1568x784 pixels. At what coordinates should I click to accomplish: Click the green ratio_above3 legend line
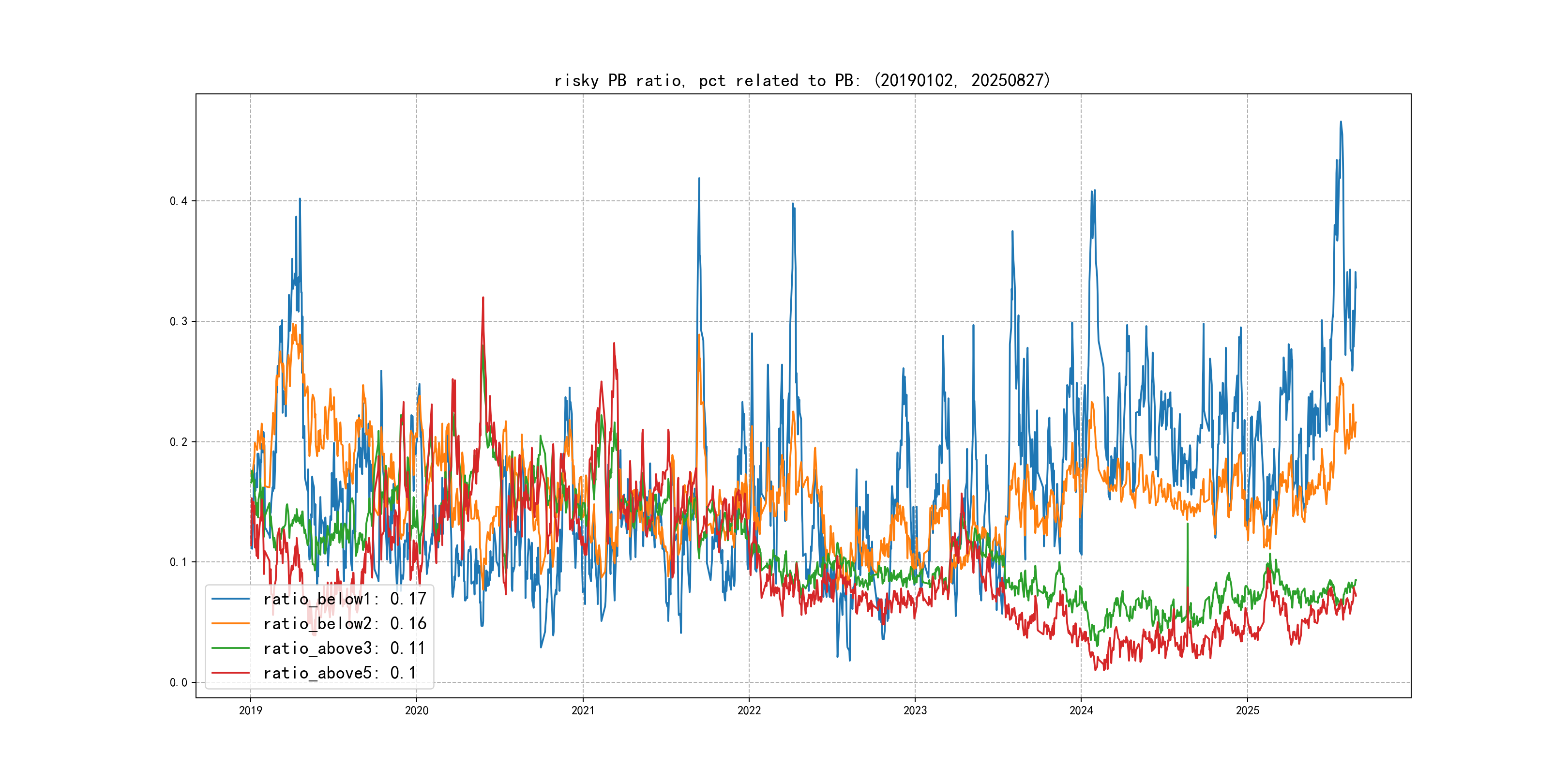(x=230, y=648)
